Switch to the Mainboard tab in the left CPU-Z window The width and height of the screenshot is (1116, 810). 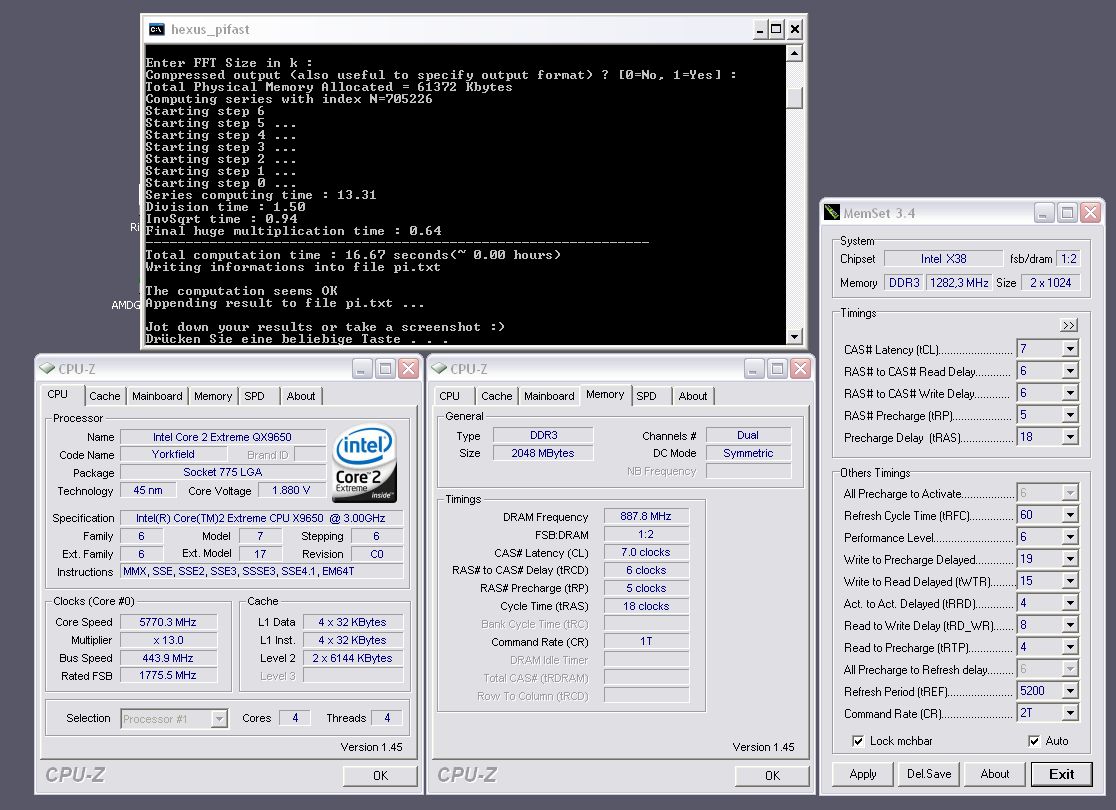[157, 396]
